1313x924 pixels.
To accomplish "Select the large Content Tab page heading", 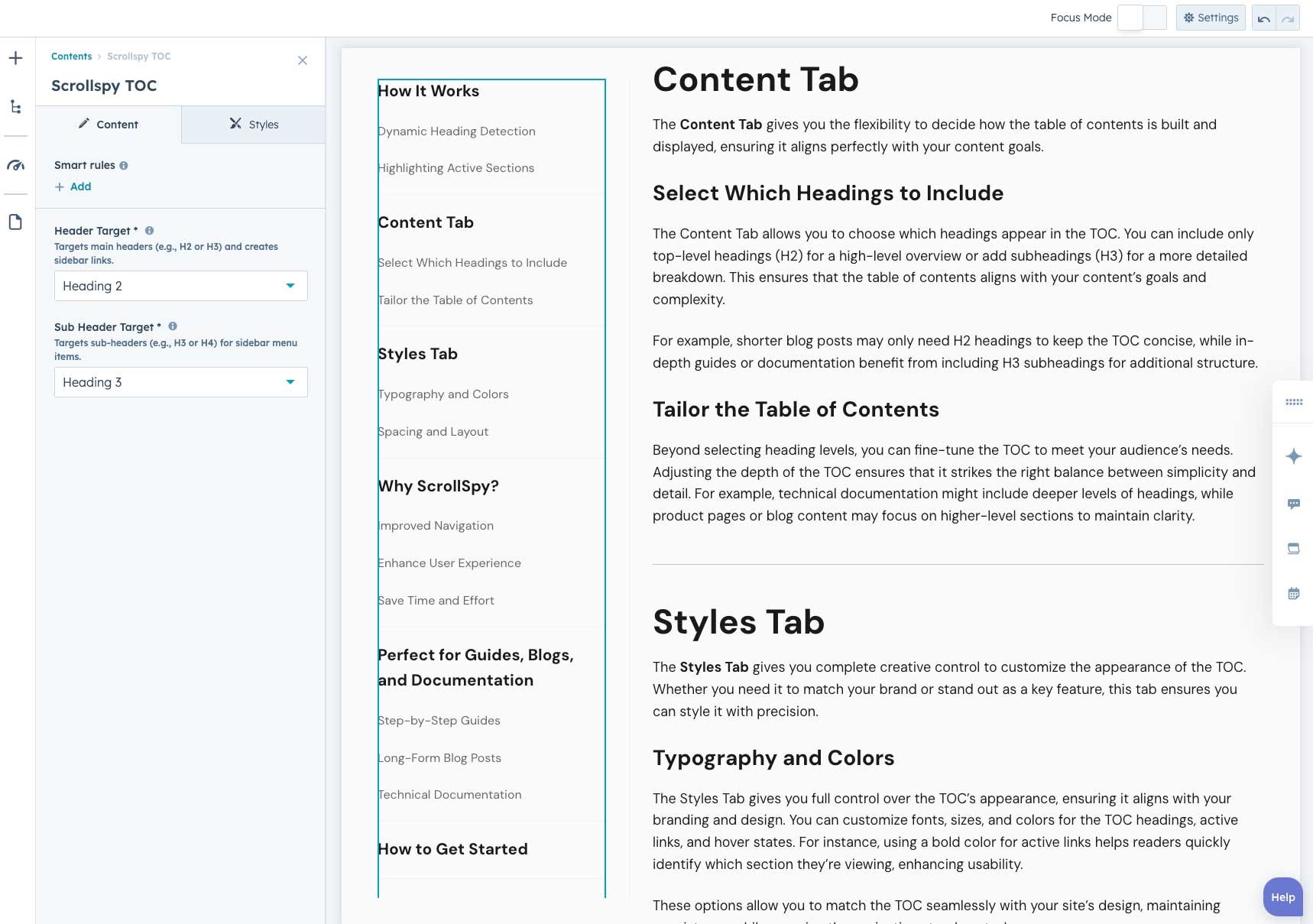I will 756,79.
